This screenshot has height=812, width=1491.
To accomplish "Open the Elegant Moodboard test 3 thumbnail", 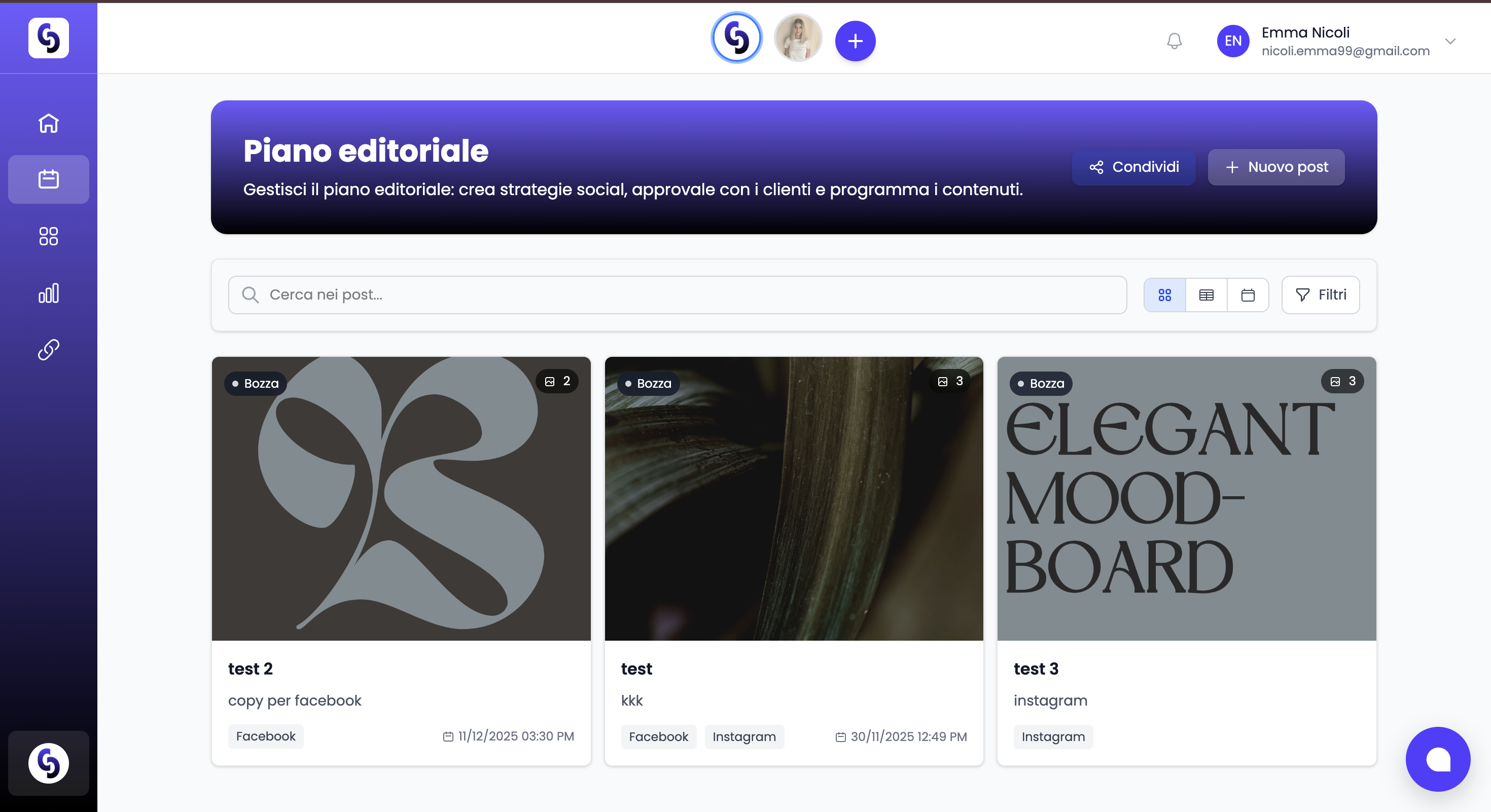I will (x=1186, y=499).
